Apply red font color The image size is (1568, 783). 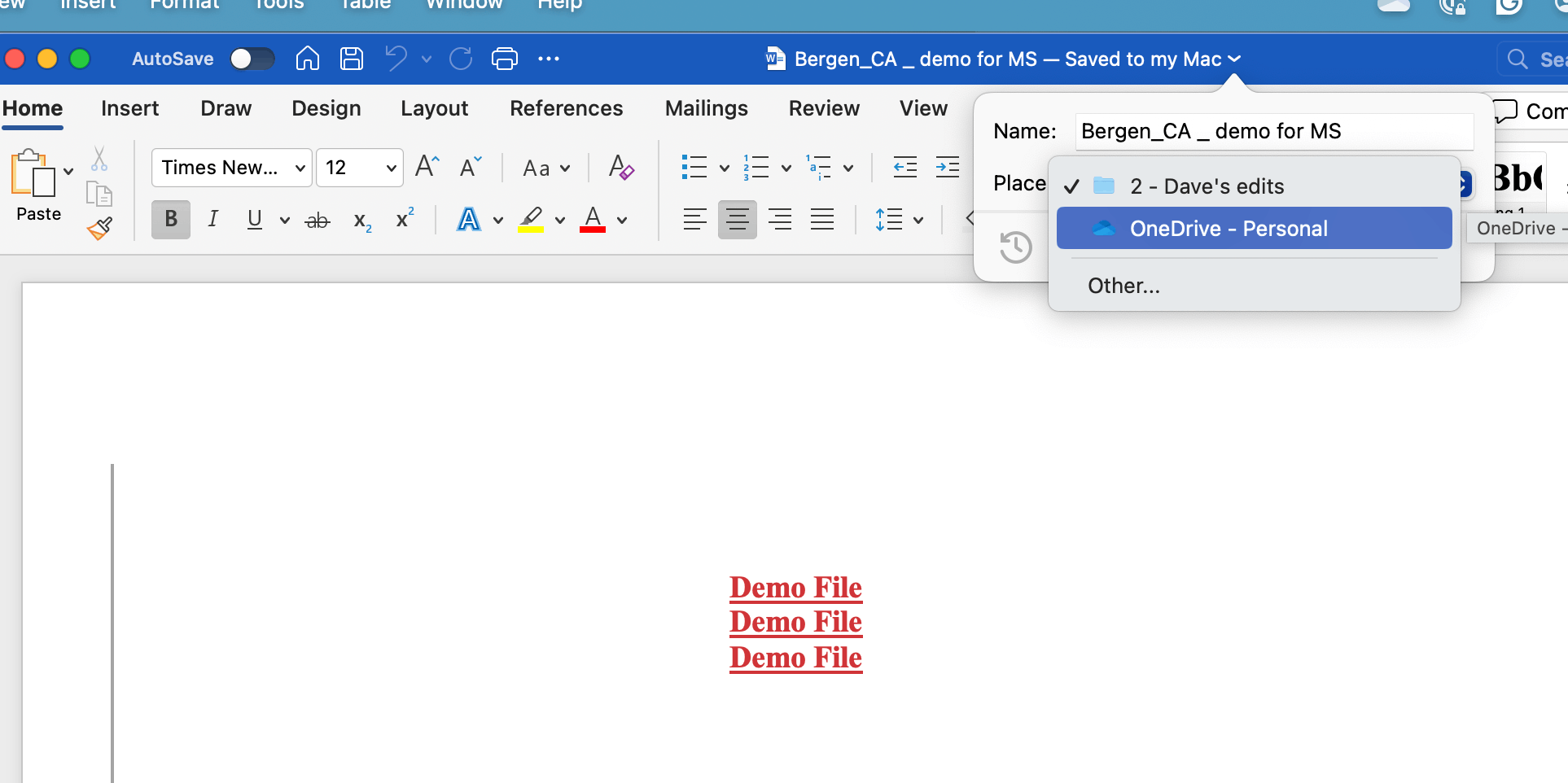(593, 219)
